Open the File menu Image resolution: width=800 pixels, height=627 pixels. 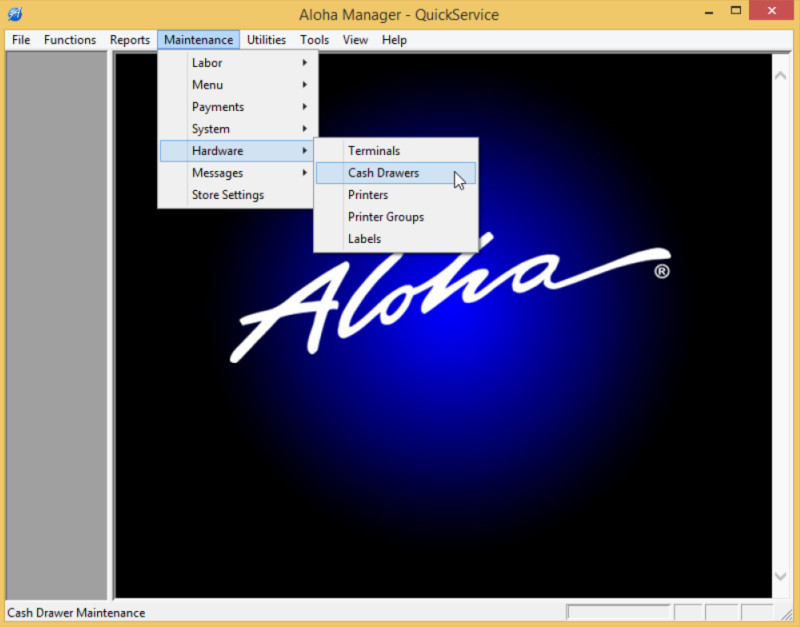coord(21,40)
